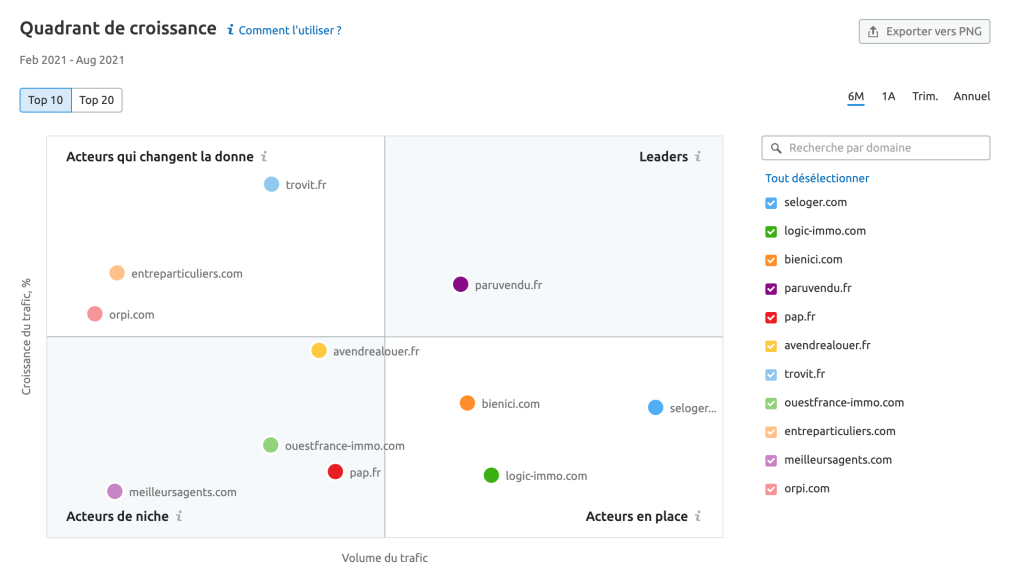1010x582 pixels.
Task: Select the Trim. time range
Action: click(925, 97)
